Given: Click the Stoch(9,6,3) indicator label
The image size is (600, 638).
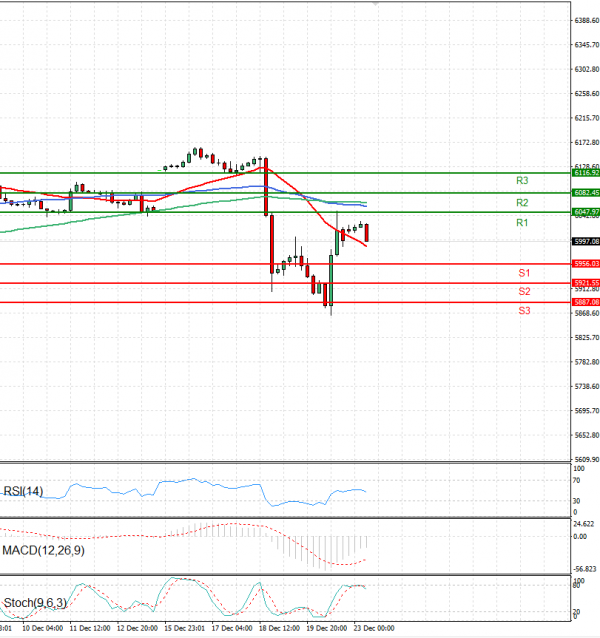Looking at the screenshot, I should (x=35, y=603).
